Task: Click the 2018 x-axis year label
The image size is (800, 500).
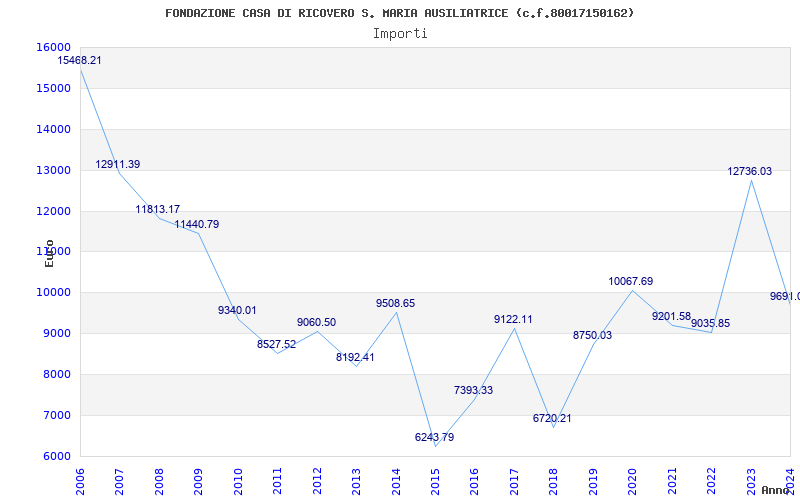Action: coord(554,482)
